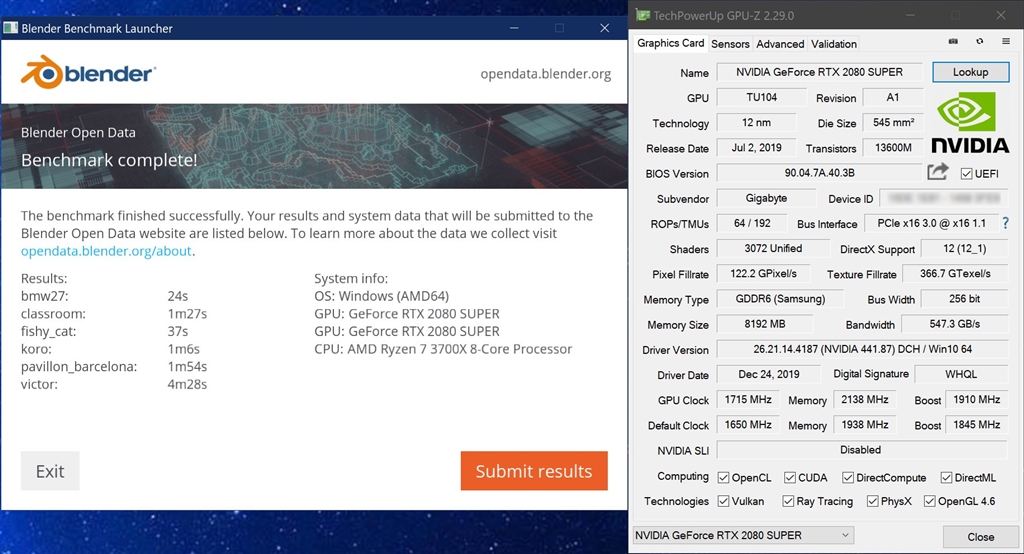Close the GPU-Z window with the title bar X
1024x554 pixels.
[x=1000, y=15]
